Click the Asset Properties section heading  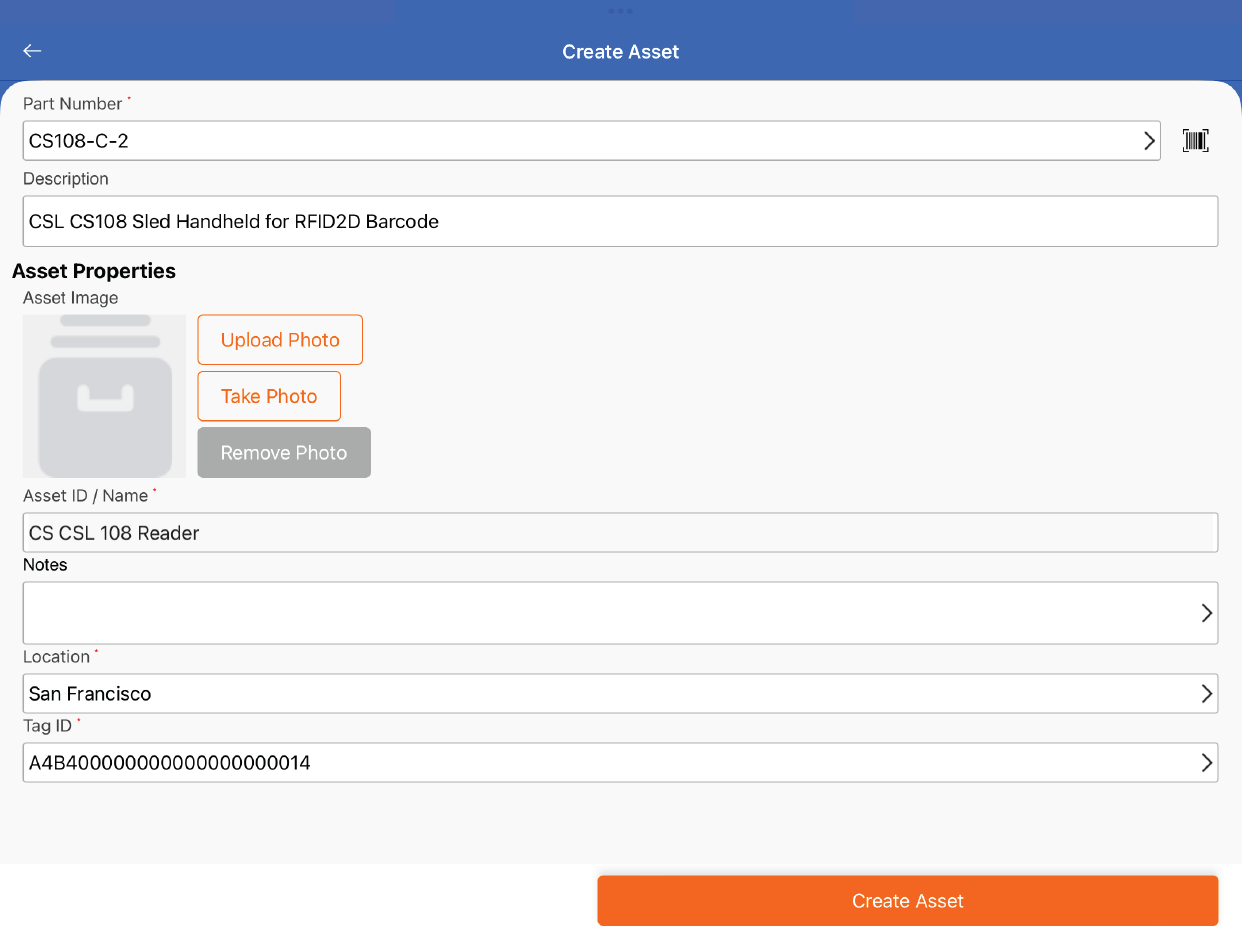[94, 271]
